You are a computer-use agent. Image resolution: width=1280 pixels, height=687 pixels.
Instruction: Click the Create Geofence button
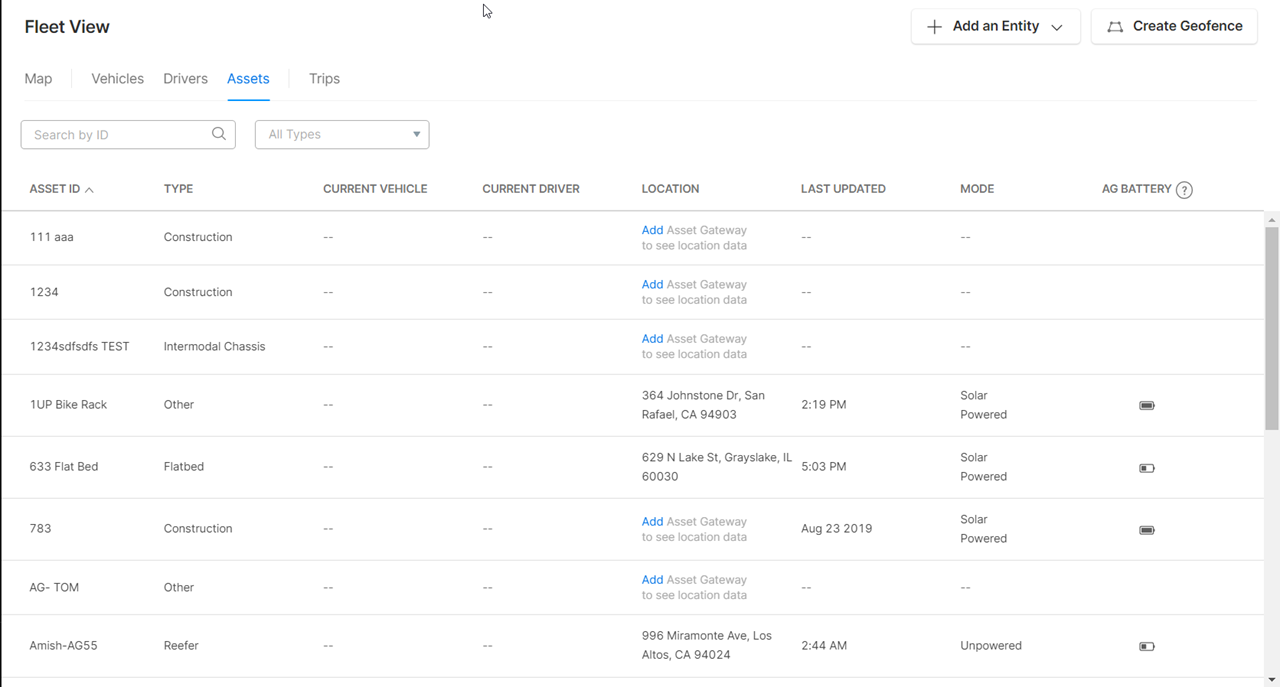pyautogui.click(x=1174, y=26)
